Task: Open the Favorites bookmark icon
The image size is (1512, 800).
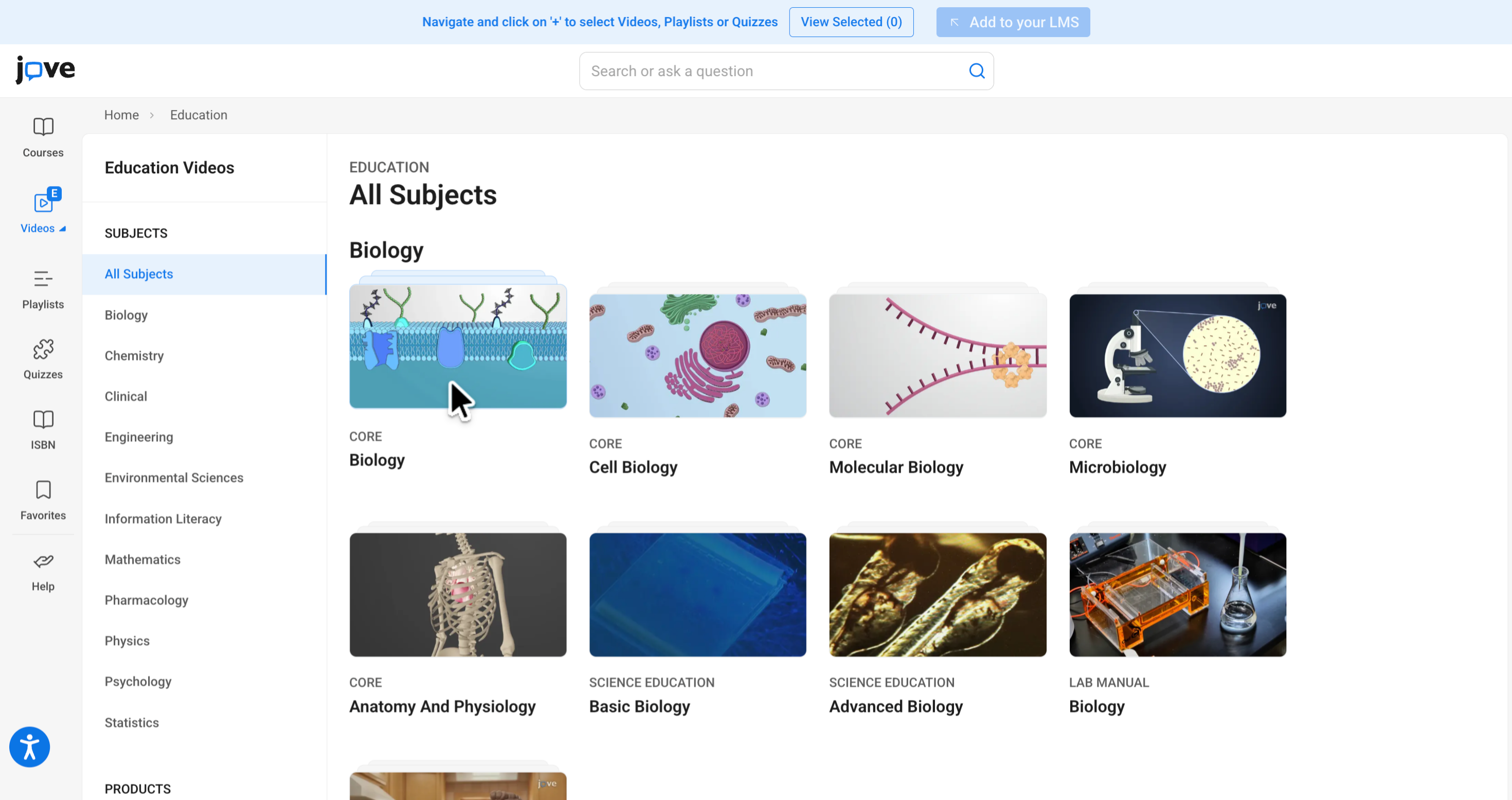Action: click(43, 490)
